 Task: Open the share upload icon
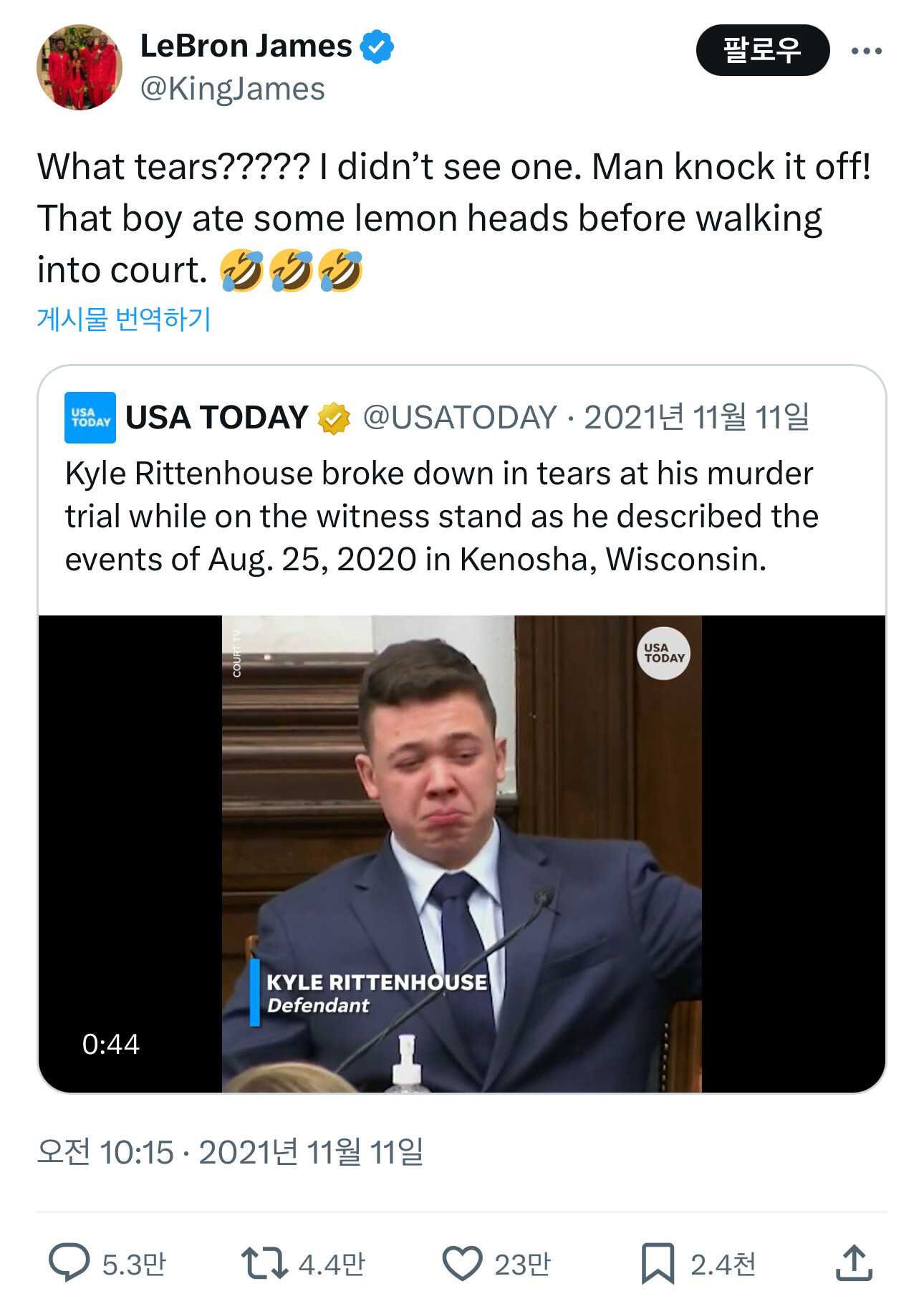coord(854,1262)
